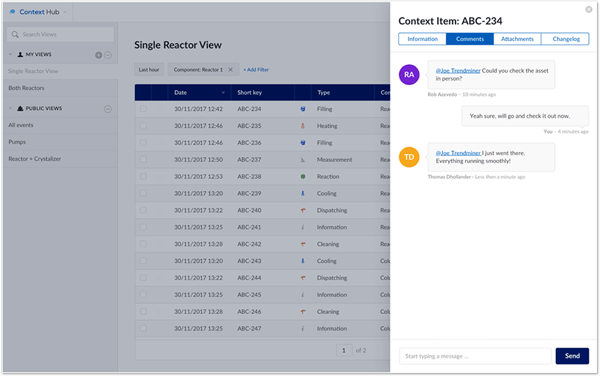Select Single Reactor View in sidebar
The width and height of the screenshot is (600, 376).
[60, 71]
